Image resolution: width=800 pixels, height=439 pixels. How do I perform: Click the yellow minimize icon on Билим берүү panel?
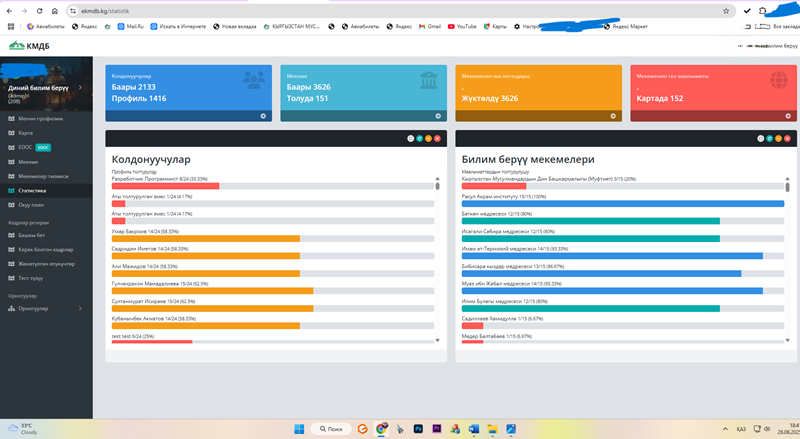(x=778, y=138)
